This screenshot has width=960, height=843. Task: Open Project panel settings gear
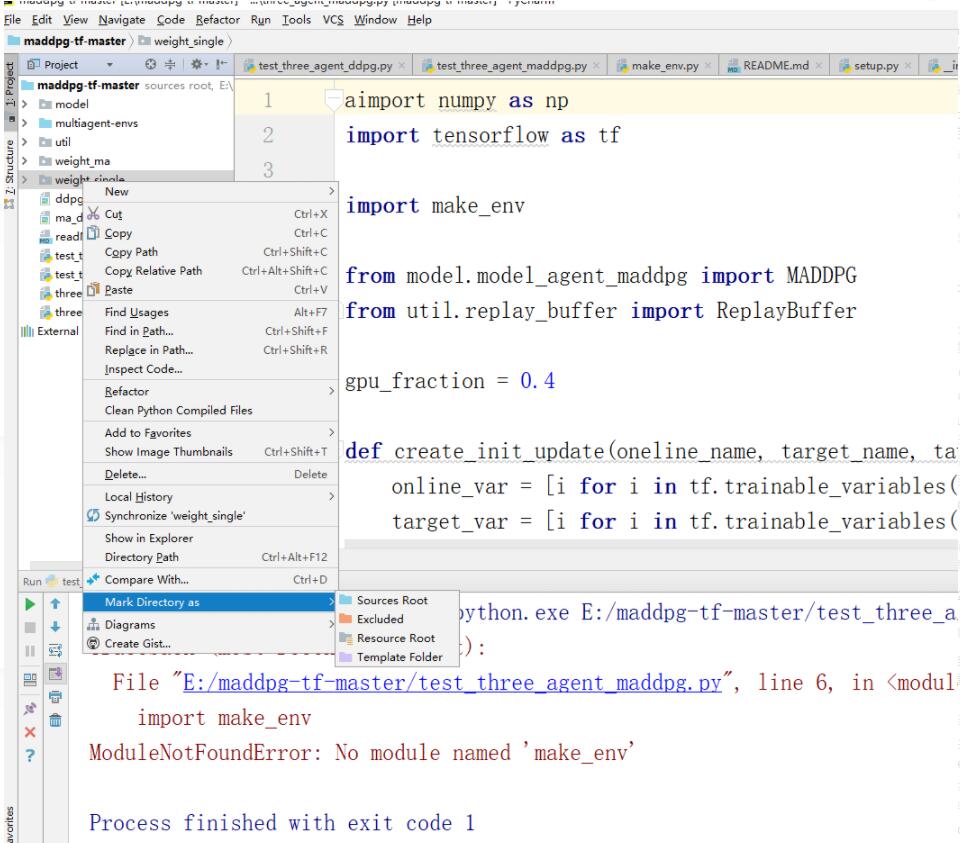tap(197, 64)
